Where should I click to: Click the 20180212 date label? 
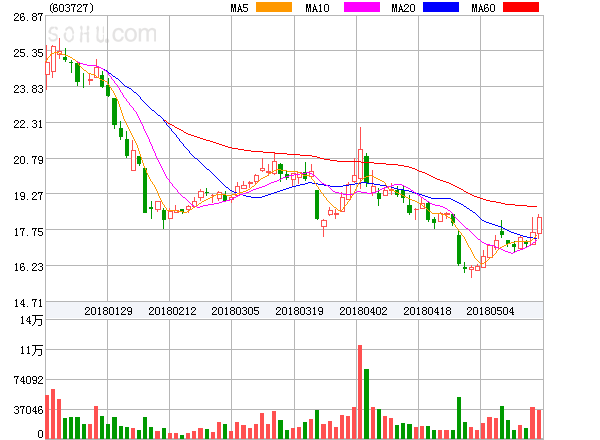[x=172, y=311]
